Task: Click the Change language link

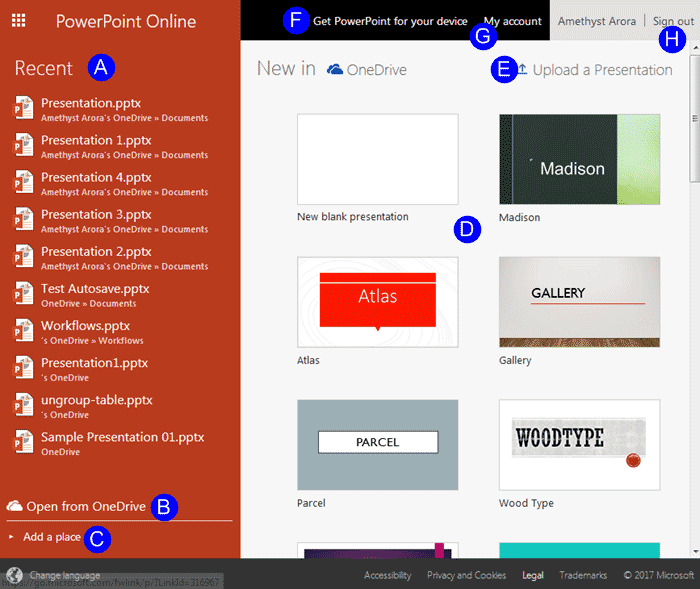Action: [x=65, y=575]
